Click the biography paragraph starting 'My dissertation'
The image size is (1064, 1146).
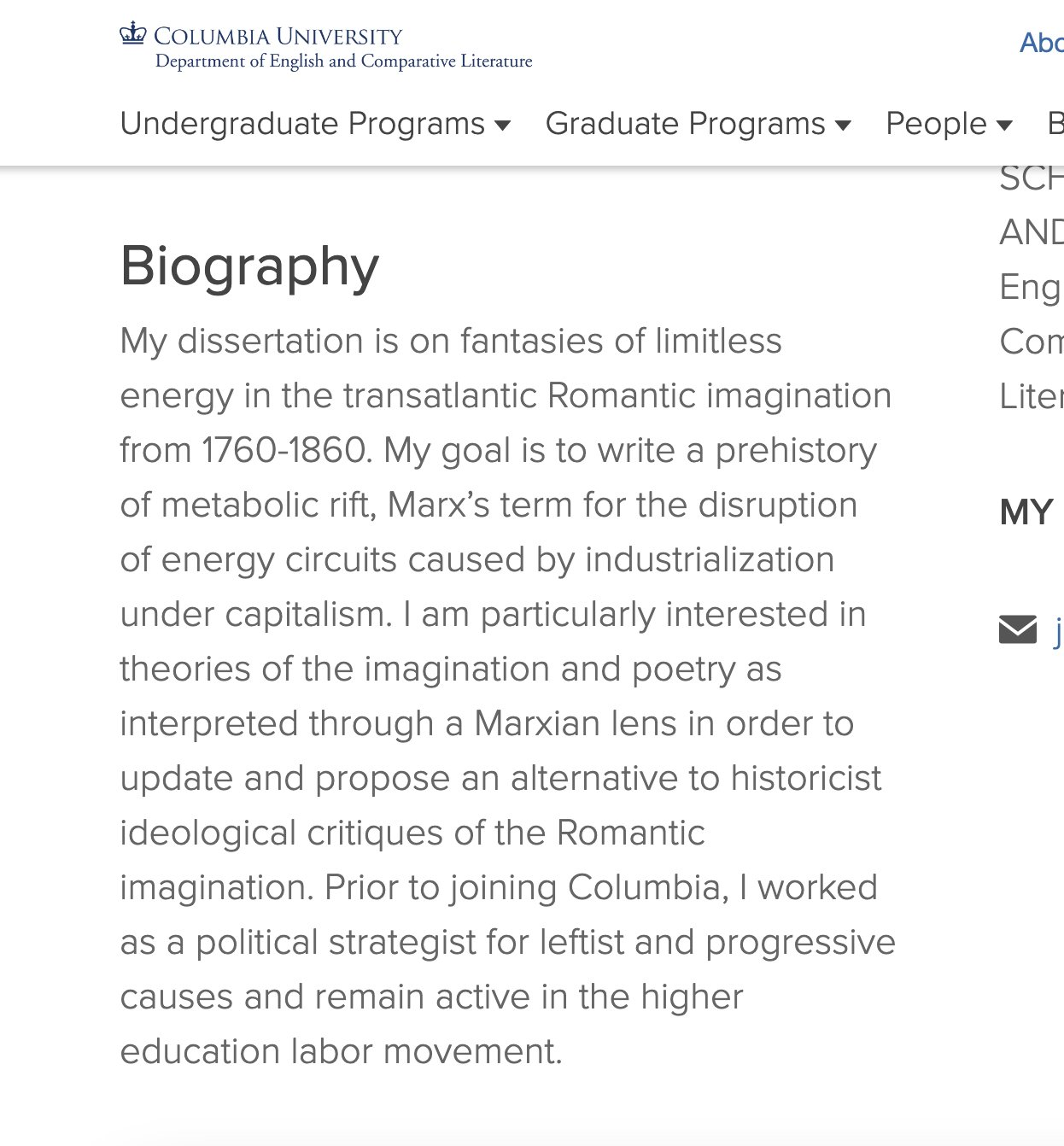tap(507, 696)
